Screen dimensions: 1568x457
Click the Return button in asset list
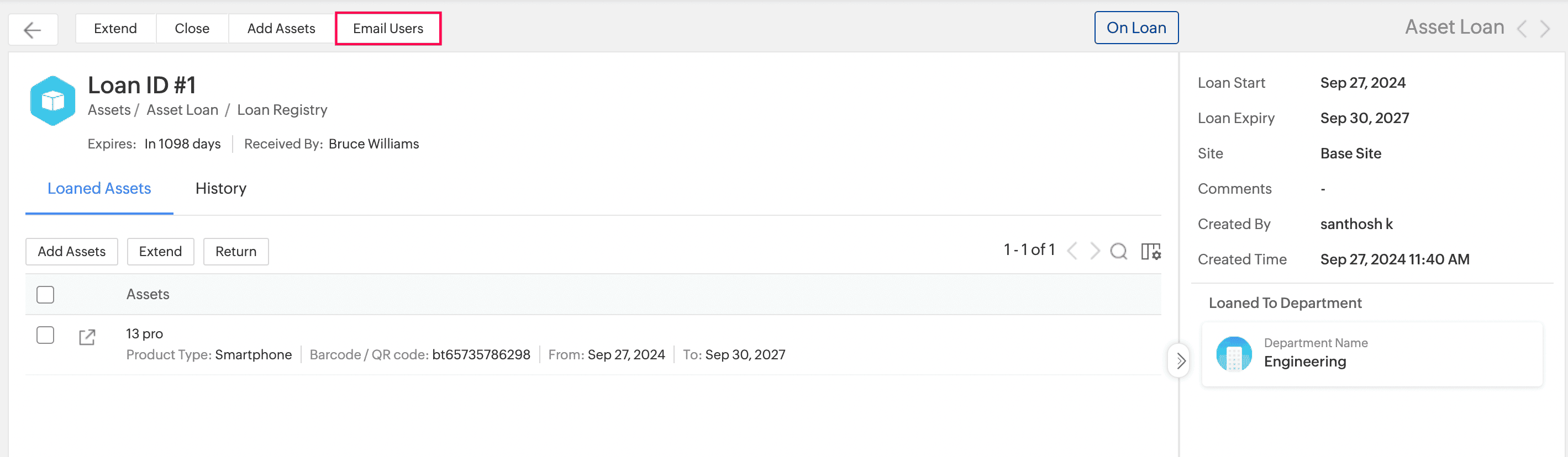coord(235,252)
